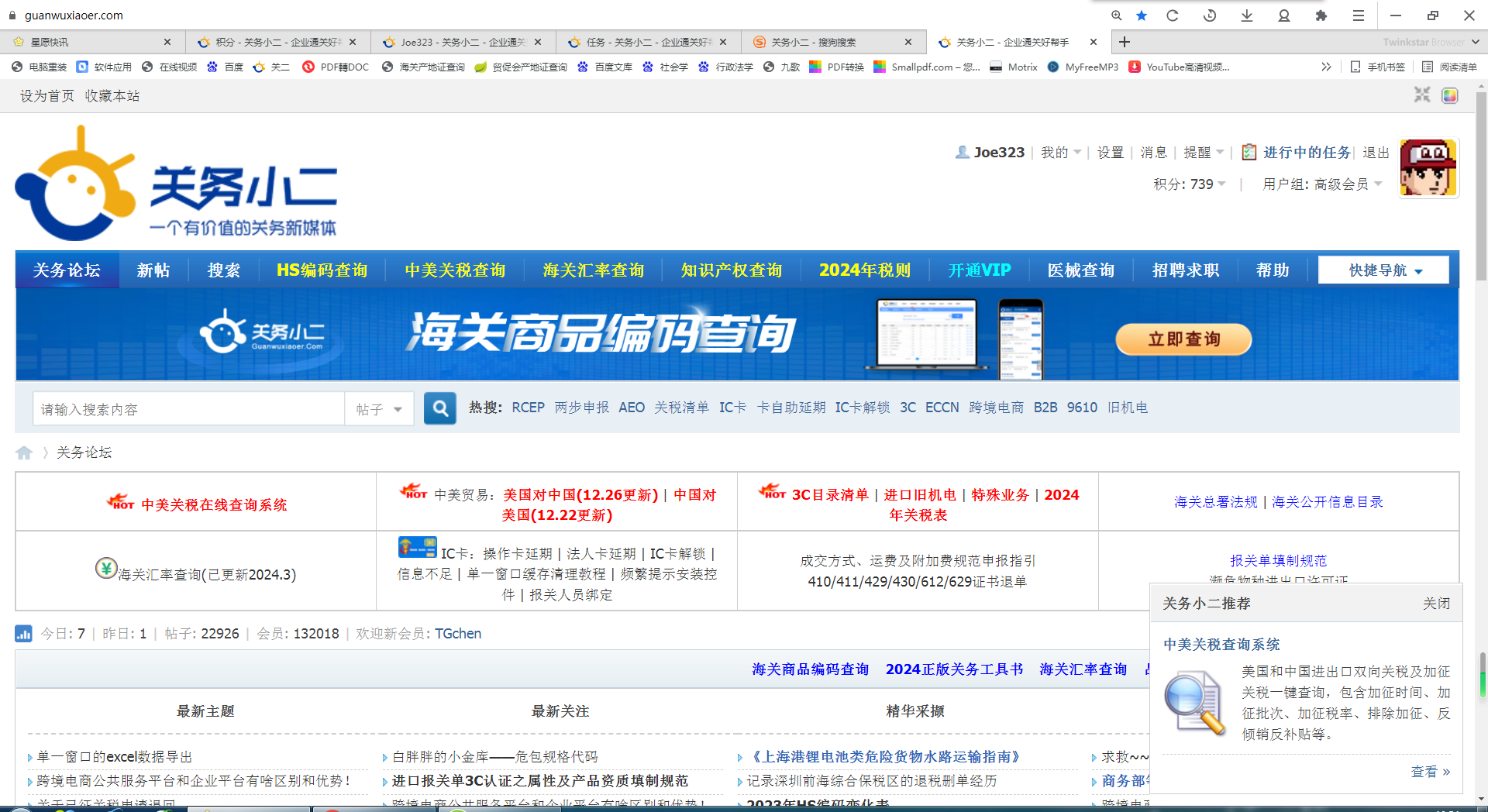Screen dimensions: 1488x812
Task: Select 关务论坛 in navigation bar
Action: (x=67, y=270)
